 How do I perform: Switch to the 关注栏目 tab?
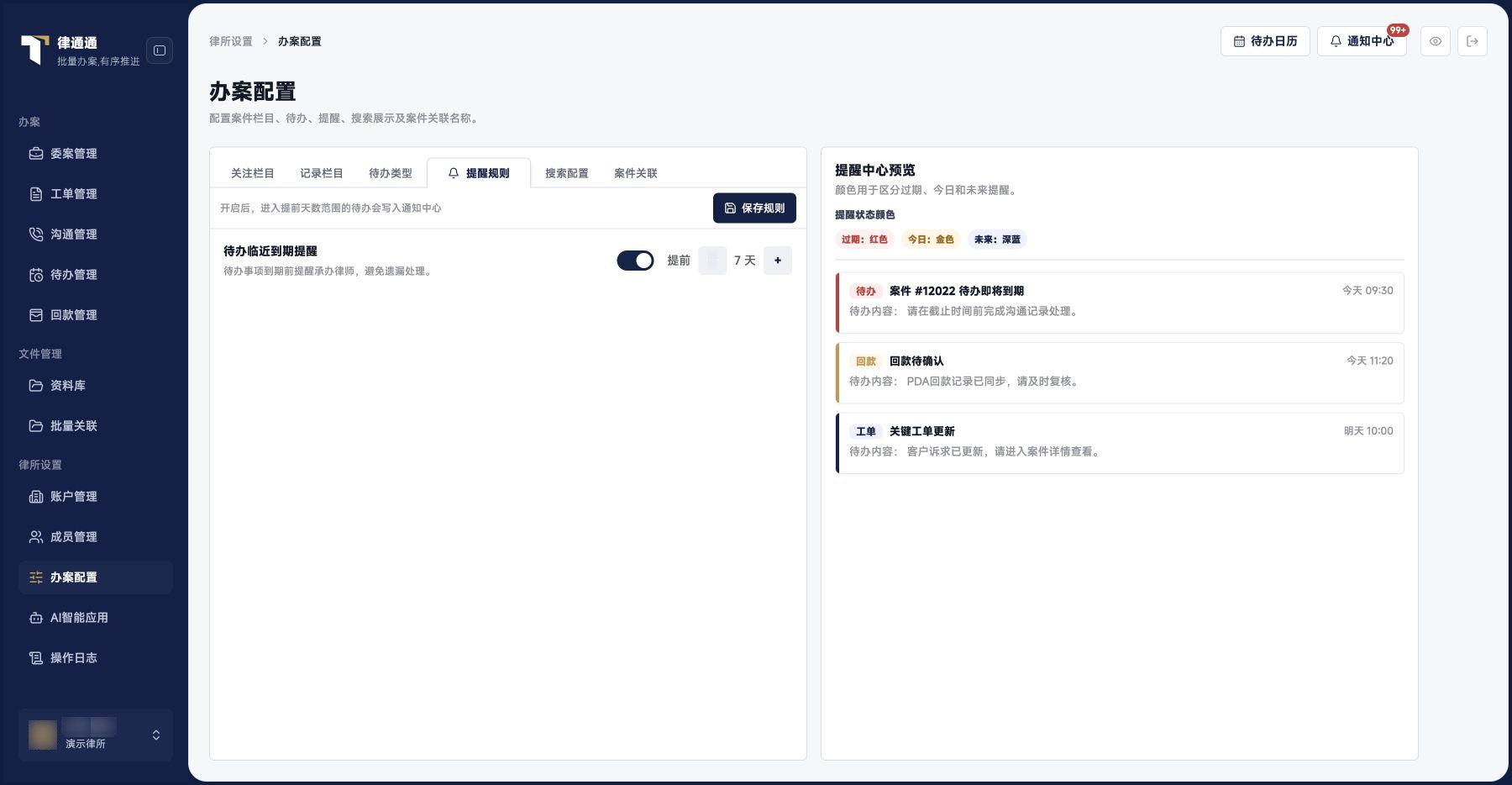[x=253, y=173]
